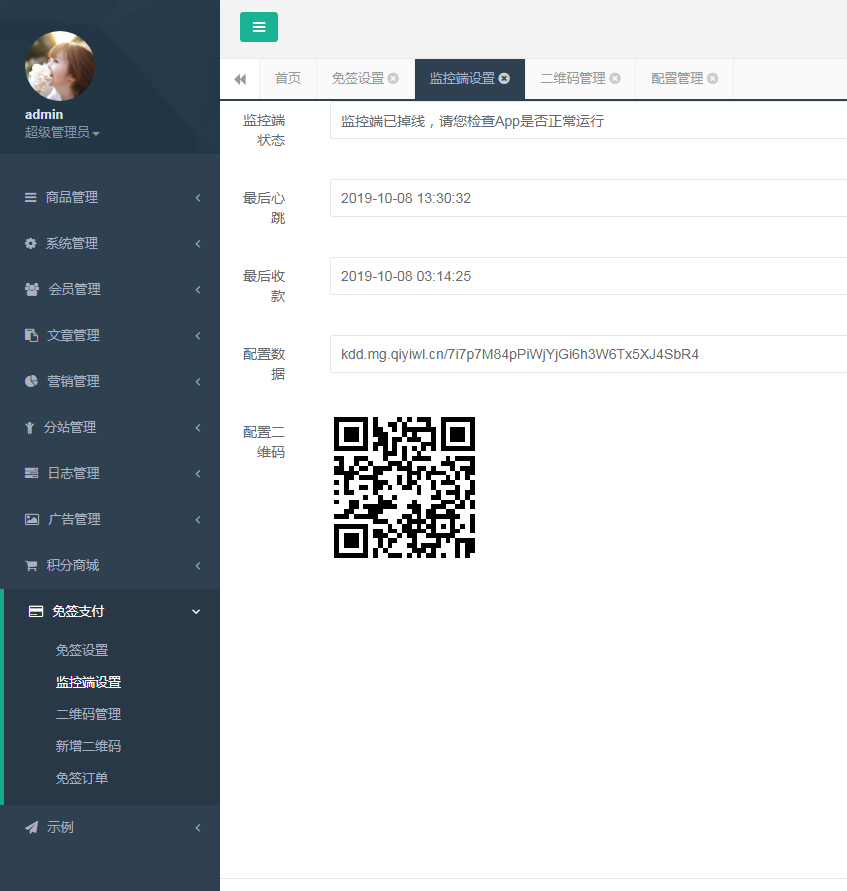Click the 免签支付 credit card icon
The image size is (847, 891).
click(x=36, y=611)
